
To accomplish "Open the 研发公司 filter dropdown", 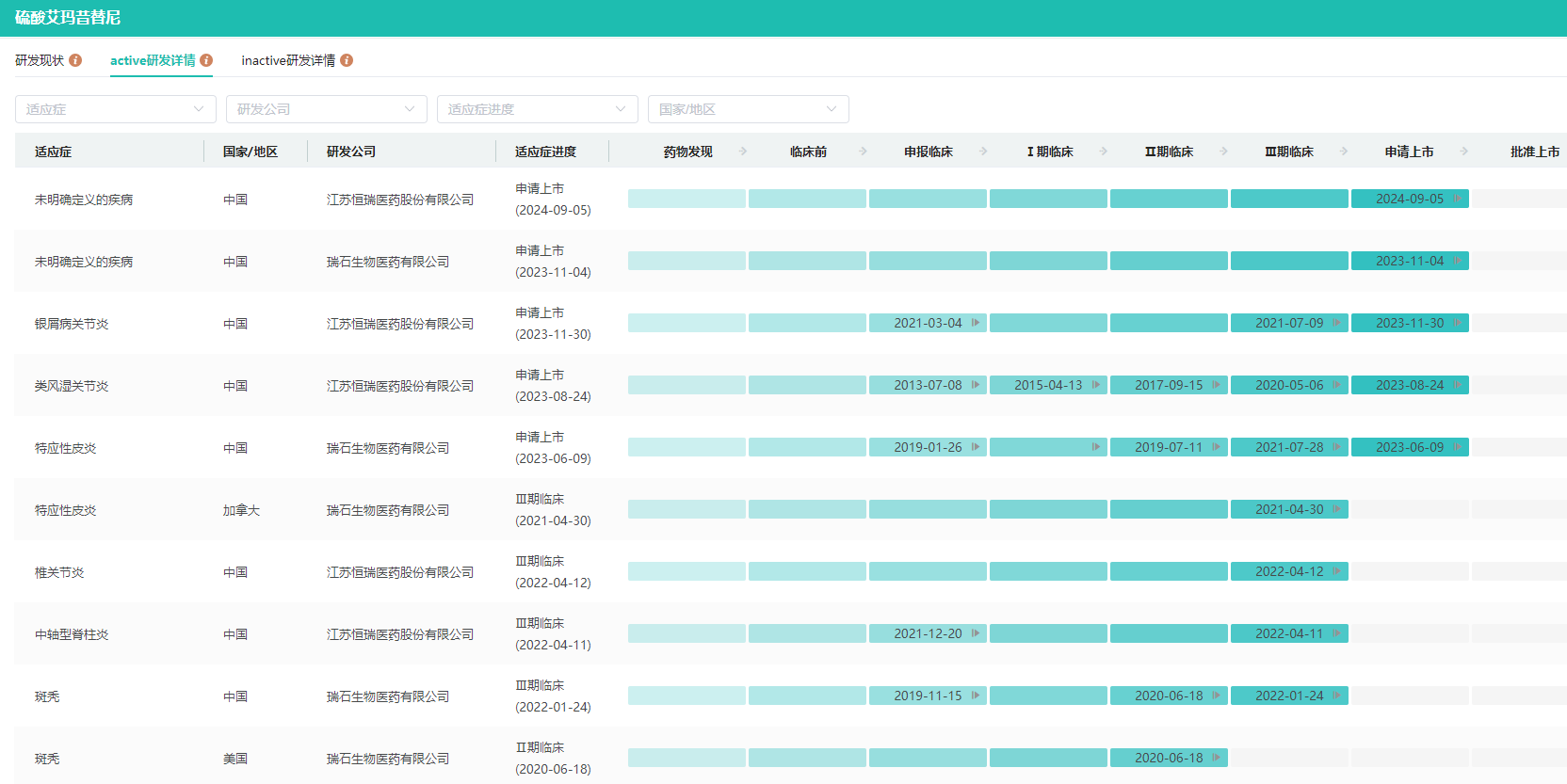I will (x=326, y=109).
